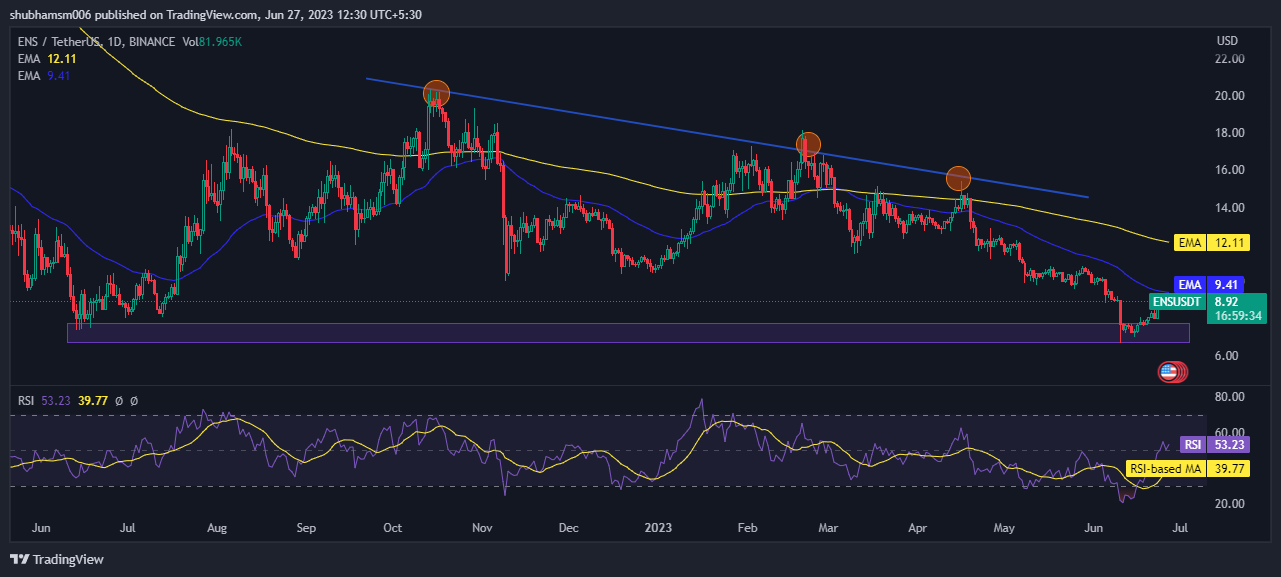1281x577 pixels.
Task: Click the May time axis label
Action: coord(1005,526)
